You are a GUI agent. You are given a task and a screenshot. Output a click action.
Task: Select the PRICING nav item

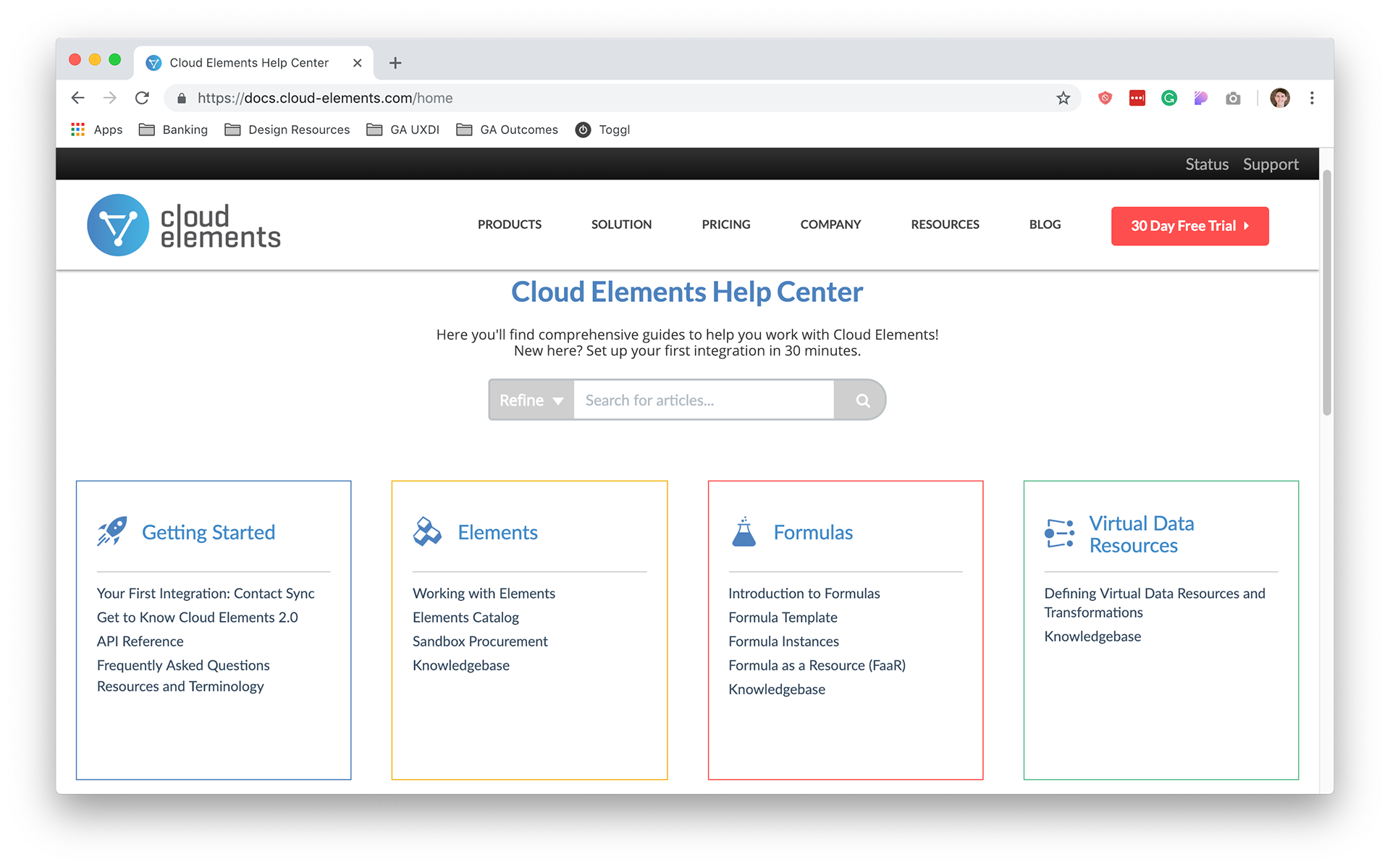pyautogui.click(x=725, y=224)
